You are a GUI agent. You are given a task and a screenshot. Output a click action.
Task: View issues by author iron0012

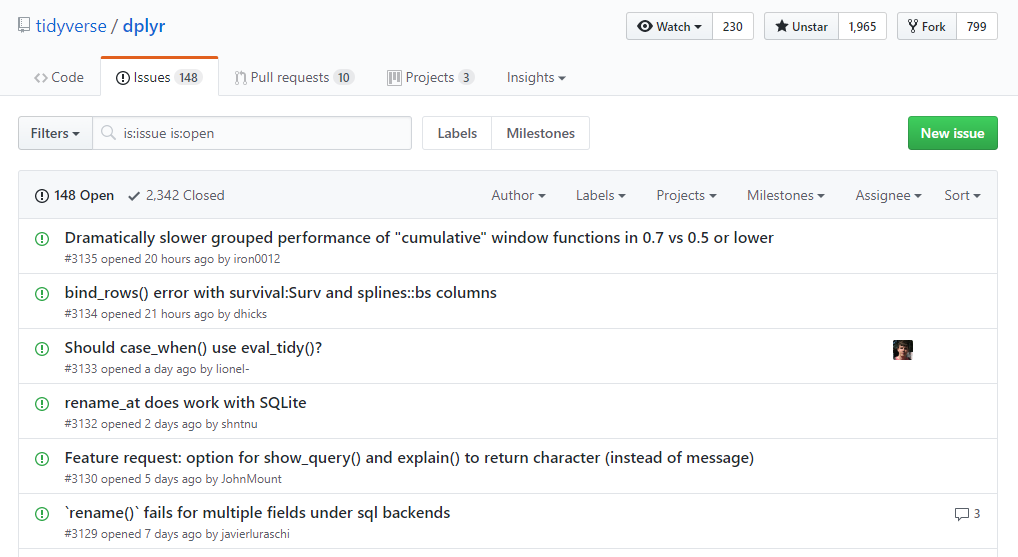[257, 259]
